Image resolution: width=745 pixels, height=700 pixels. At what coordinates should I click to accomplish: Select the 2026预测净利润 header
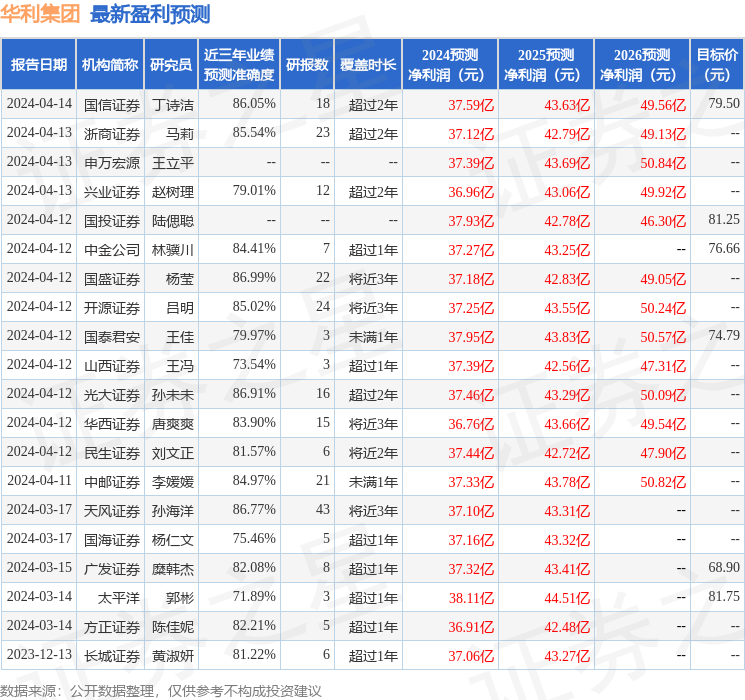[642, 65]
